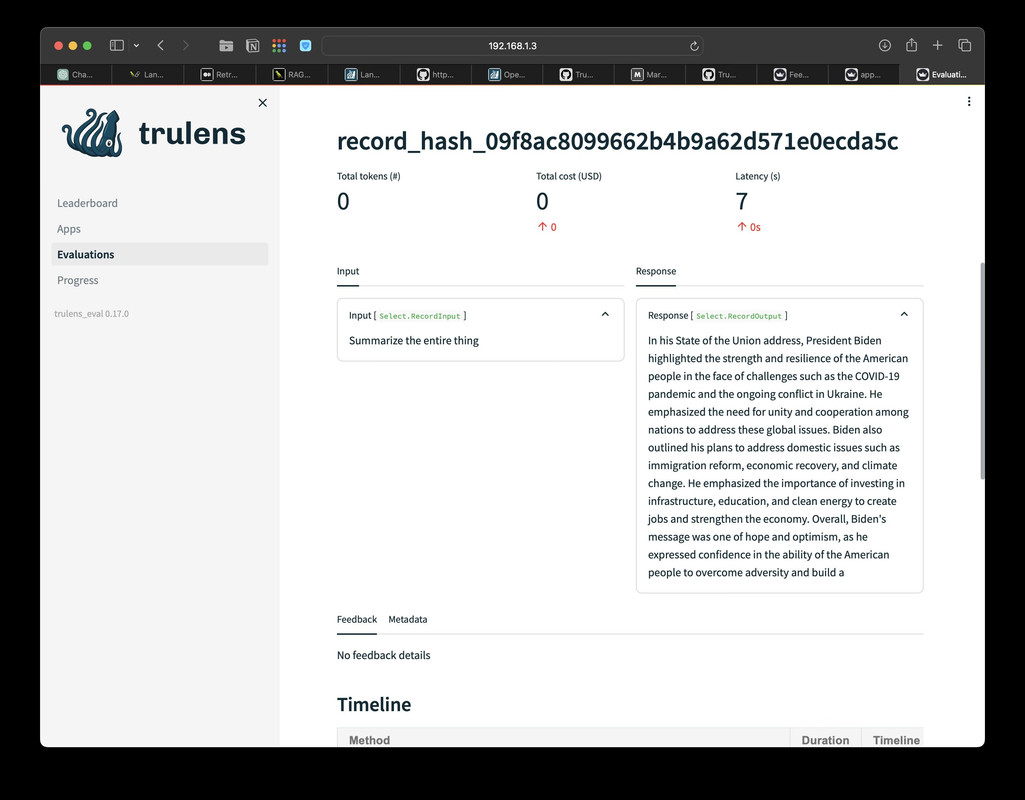Go back with the browser back arrow
This screenshot has height=800, width=1025.
161,45
